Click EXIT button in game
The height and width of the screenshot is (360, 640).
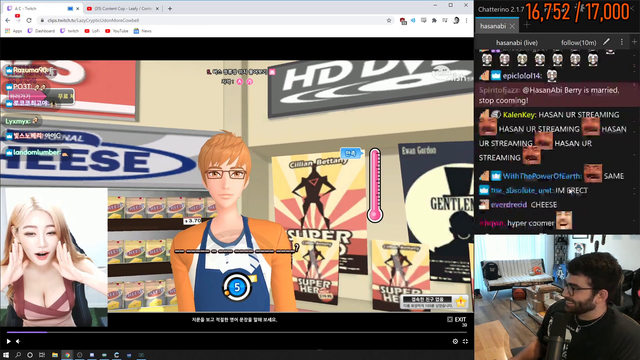(x=457, y=320)
